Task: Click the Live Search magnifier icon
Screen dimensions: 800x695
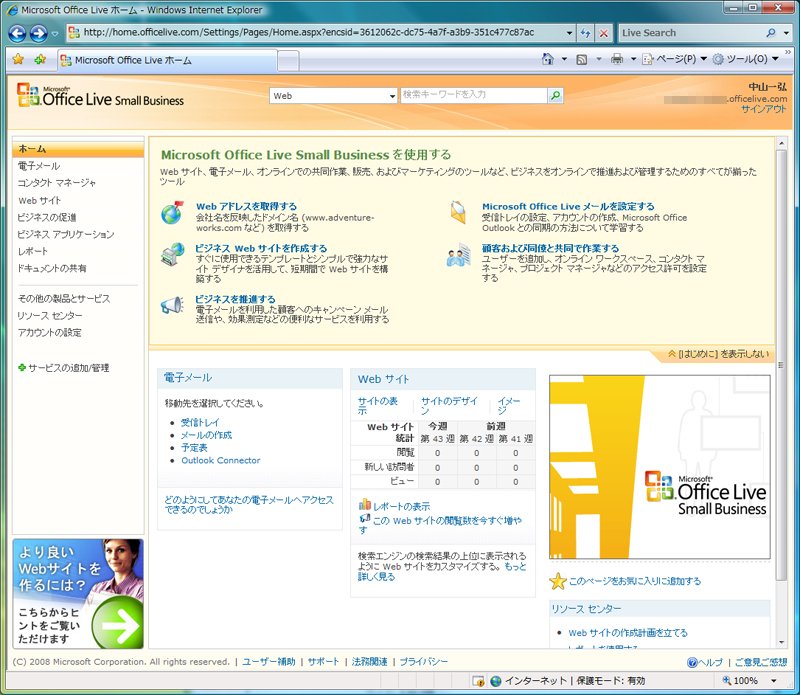Action: click(771, 33)
